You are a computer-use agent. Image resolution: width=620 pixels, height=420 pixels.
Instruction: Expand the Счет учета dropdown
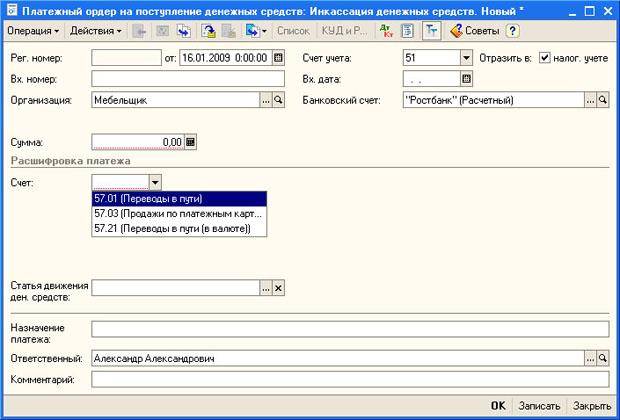click(466, 57)
